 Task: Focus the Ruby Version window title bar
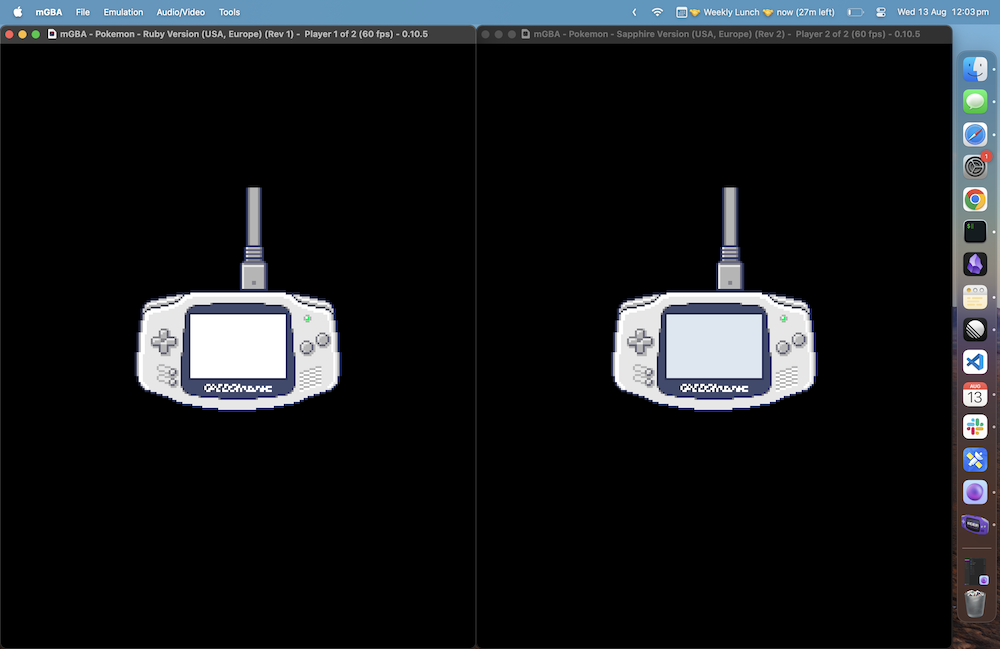238,34
